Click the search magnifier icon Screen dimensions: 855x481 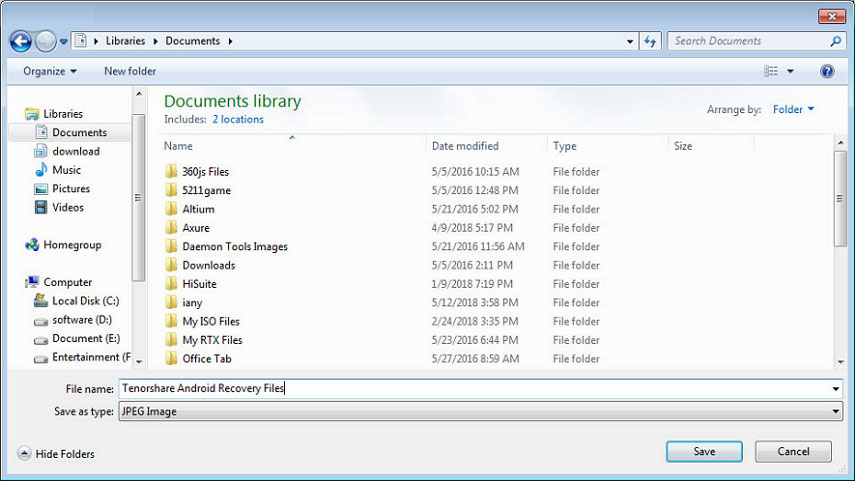click(835, 41)
